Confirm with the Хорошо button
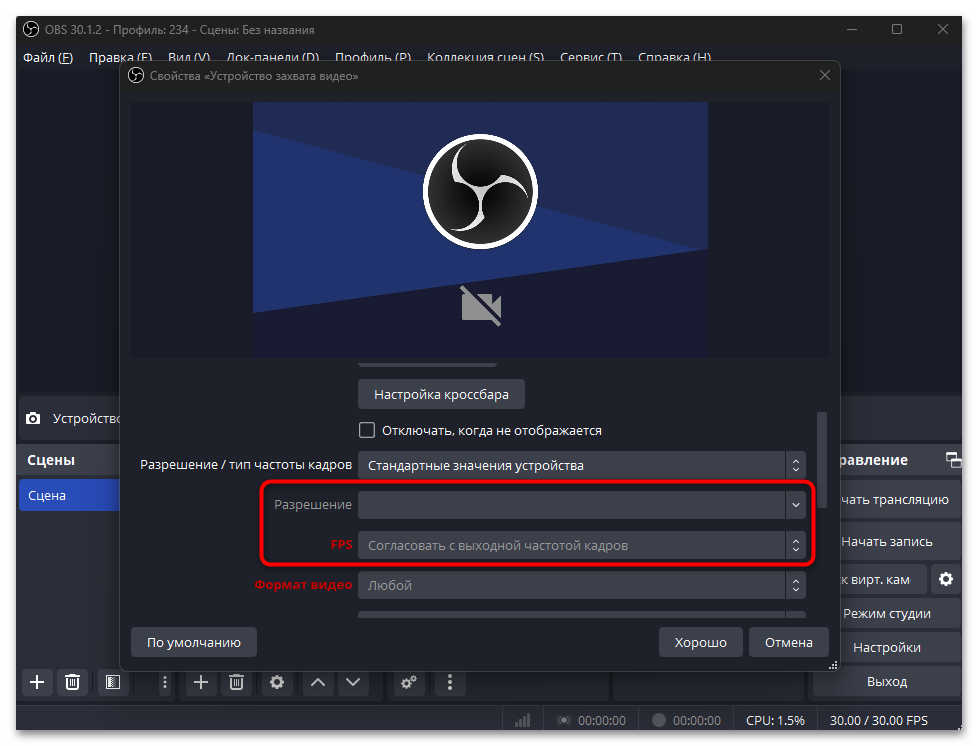978x746 pixels. pos(700,642)
